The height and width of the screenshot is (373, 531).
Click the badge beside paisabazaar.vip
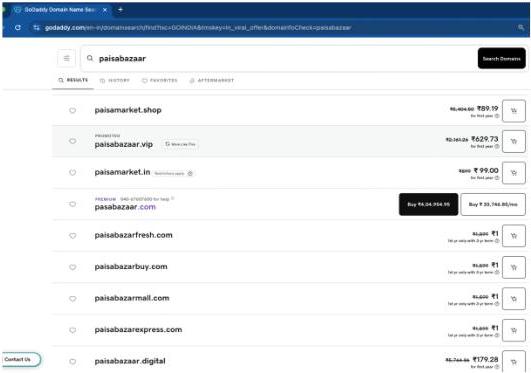tap(180, 144)
